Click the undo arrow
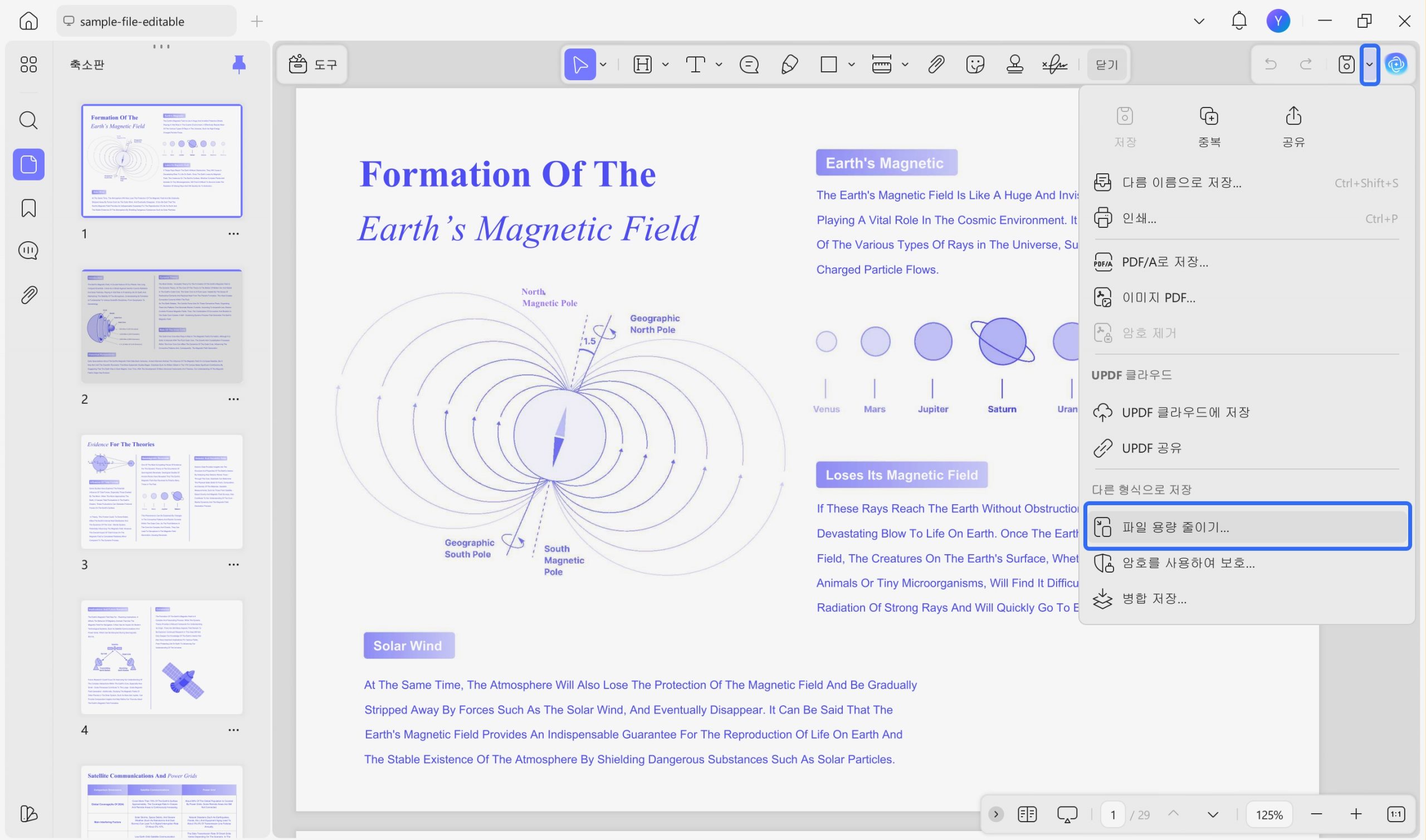 (1271, 64)
